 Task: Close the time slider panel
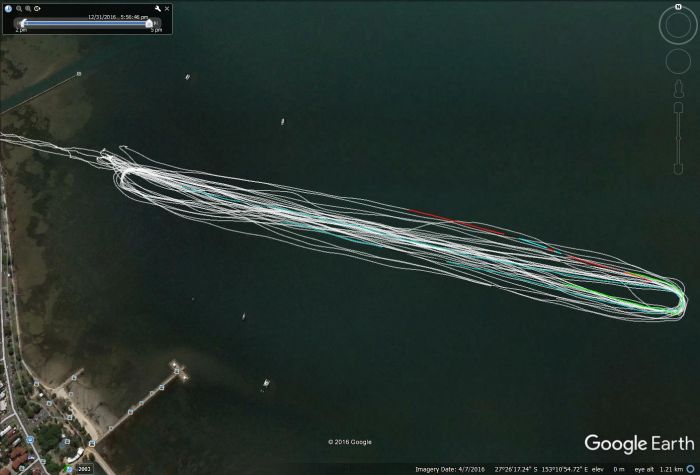pos(167,8)
